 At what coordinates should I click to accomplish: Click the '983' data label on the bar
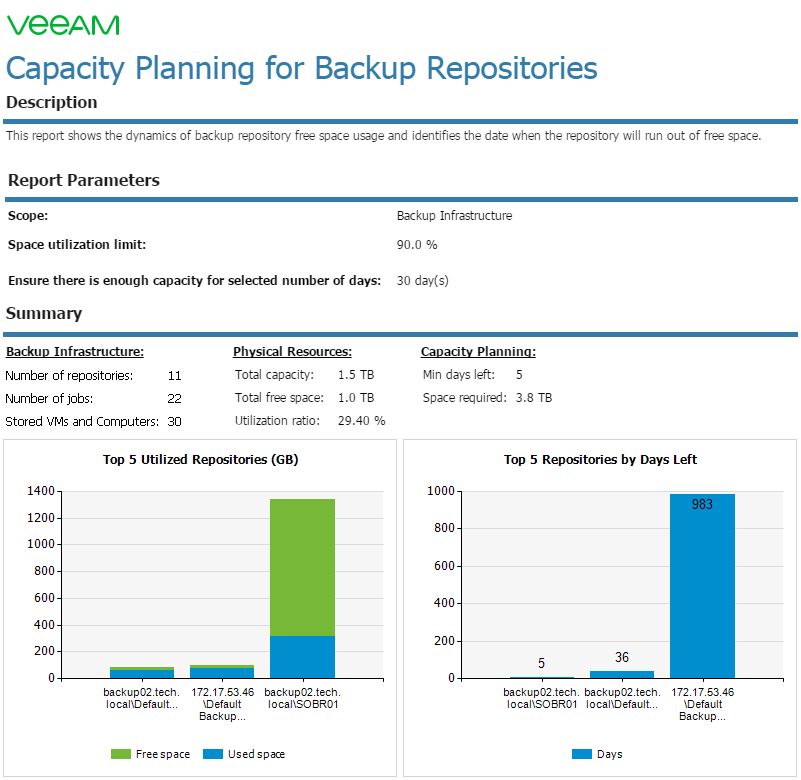[702, 505]
